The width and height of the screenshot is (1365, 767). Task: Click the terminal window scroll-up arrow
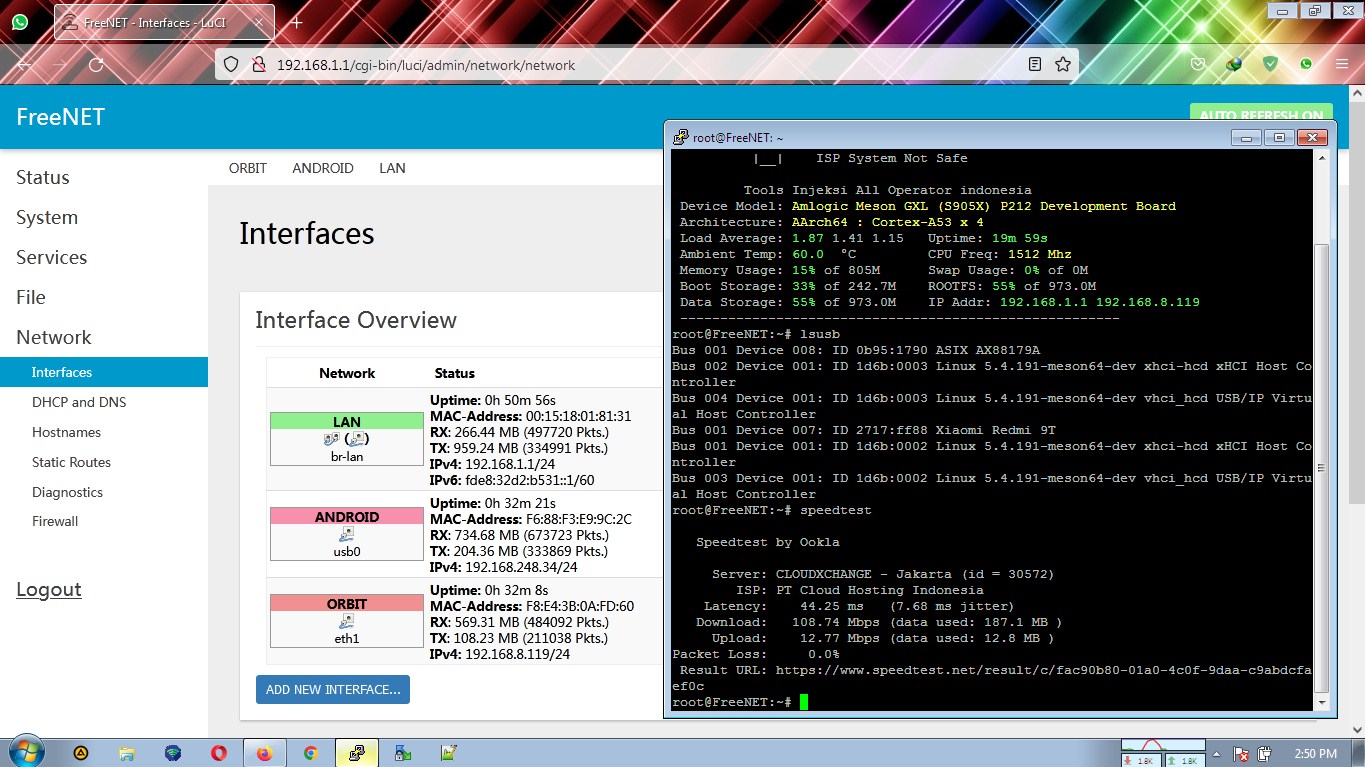click(1322, 158)
